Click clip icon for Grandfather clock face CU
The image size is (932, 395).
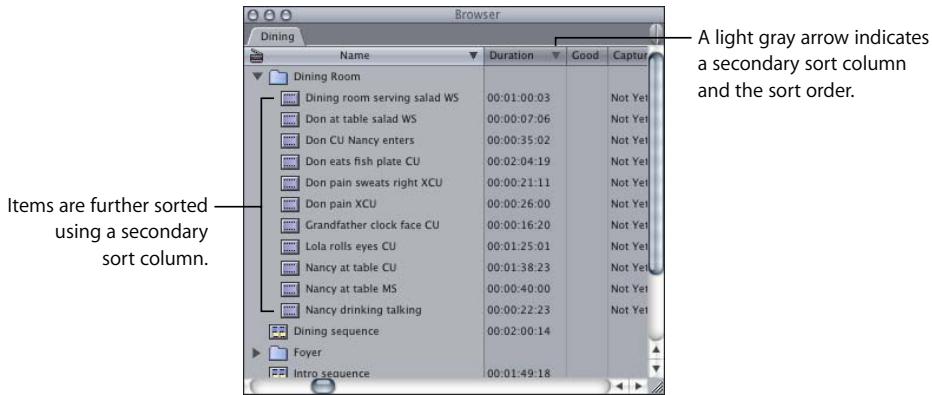pos(290,226)
